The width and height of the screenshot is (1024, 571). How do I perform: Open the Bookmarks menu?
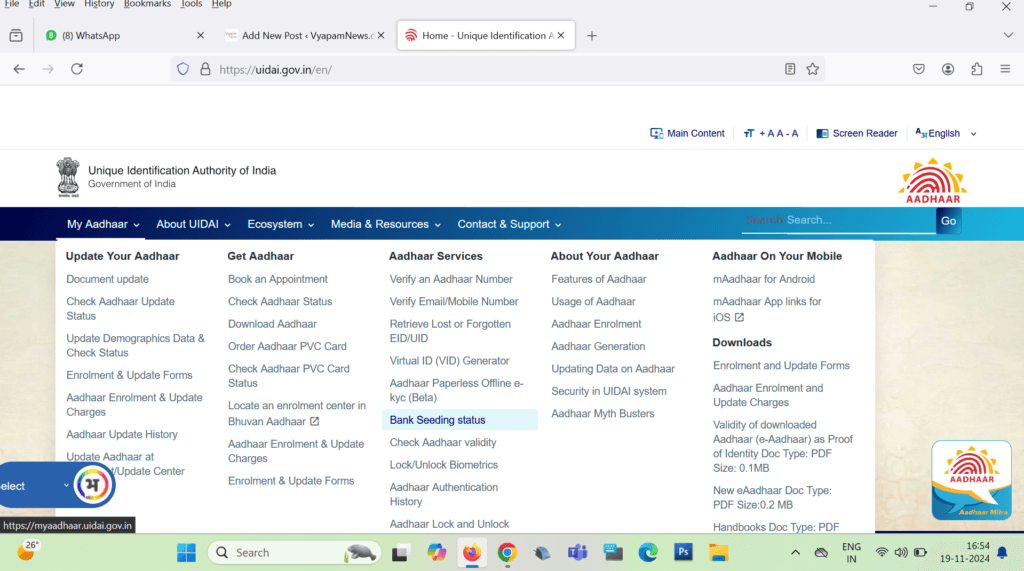coord(147,4)
